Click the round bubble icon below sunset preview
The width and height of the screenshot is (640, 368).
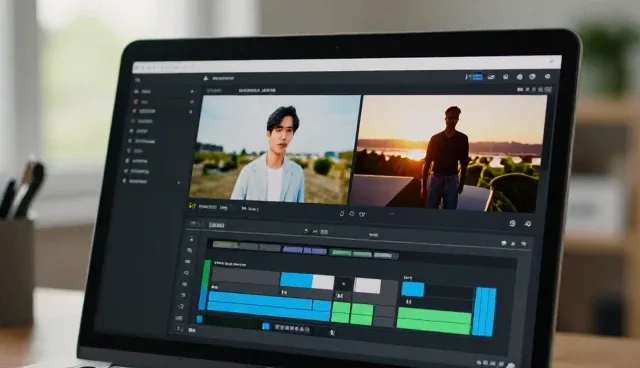coord(513,223)
